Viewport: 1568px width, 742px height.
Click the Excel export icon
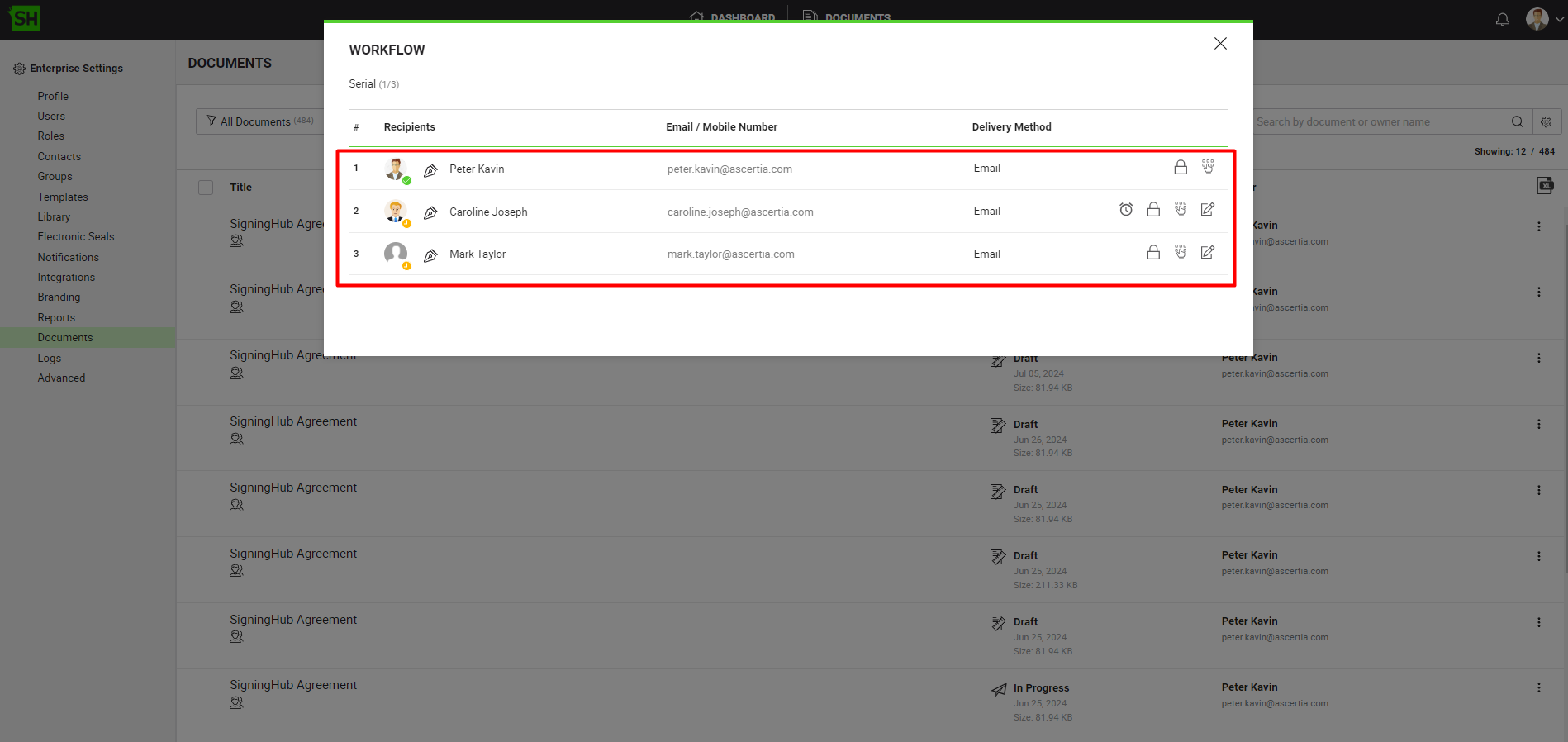click(1545, 186)
